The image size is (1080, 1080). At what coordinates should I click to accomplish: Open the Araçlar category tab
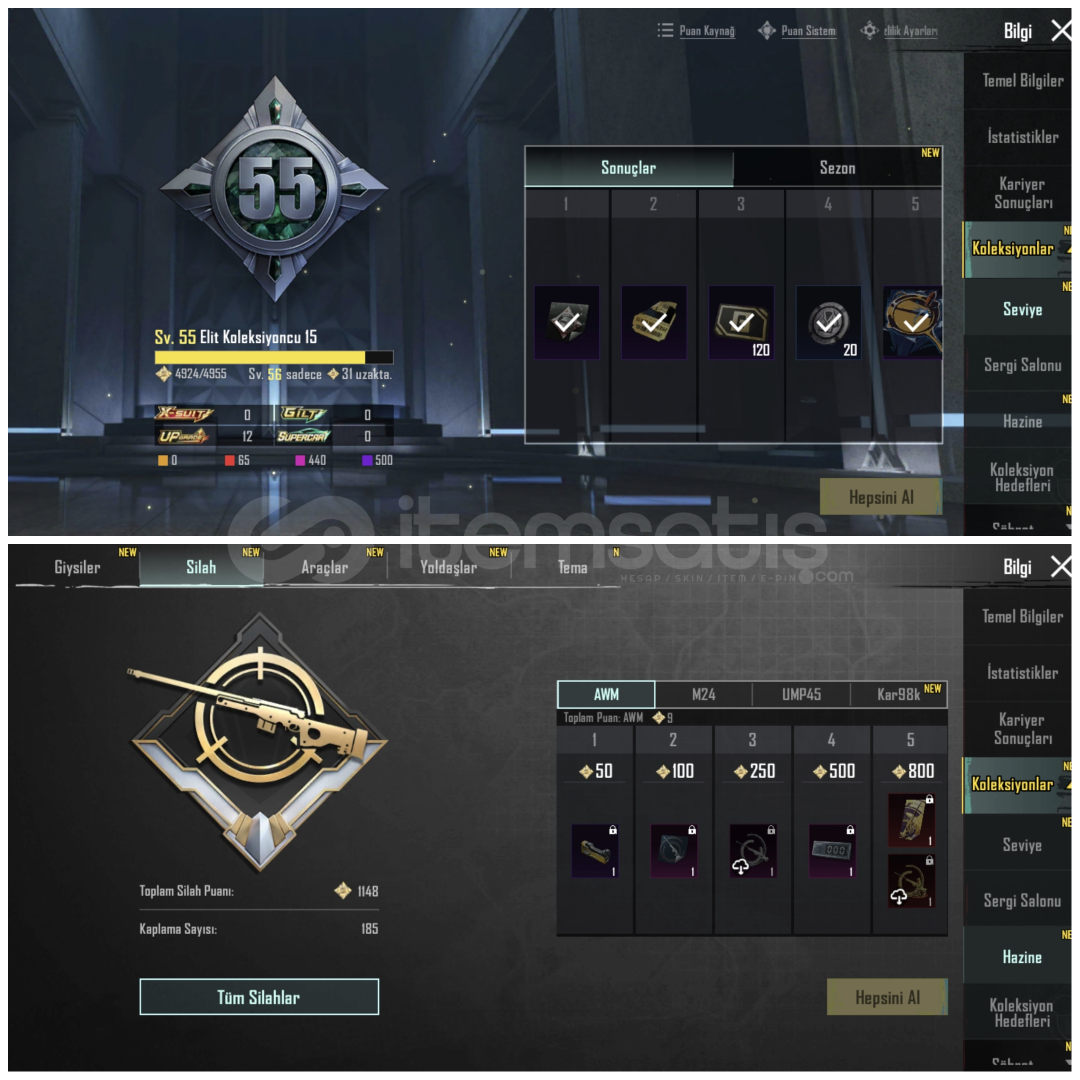click(x=324, y=568)
